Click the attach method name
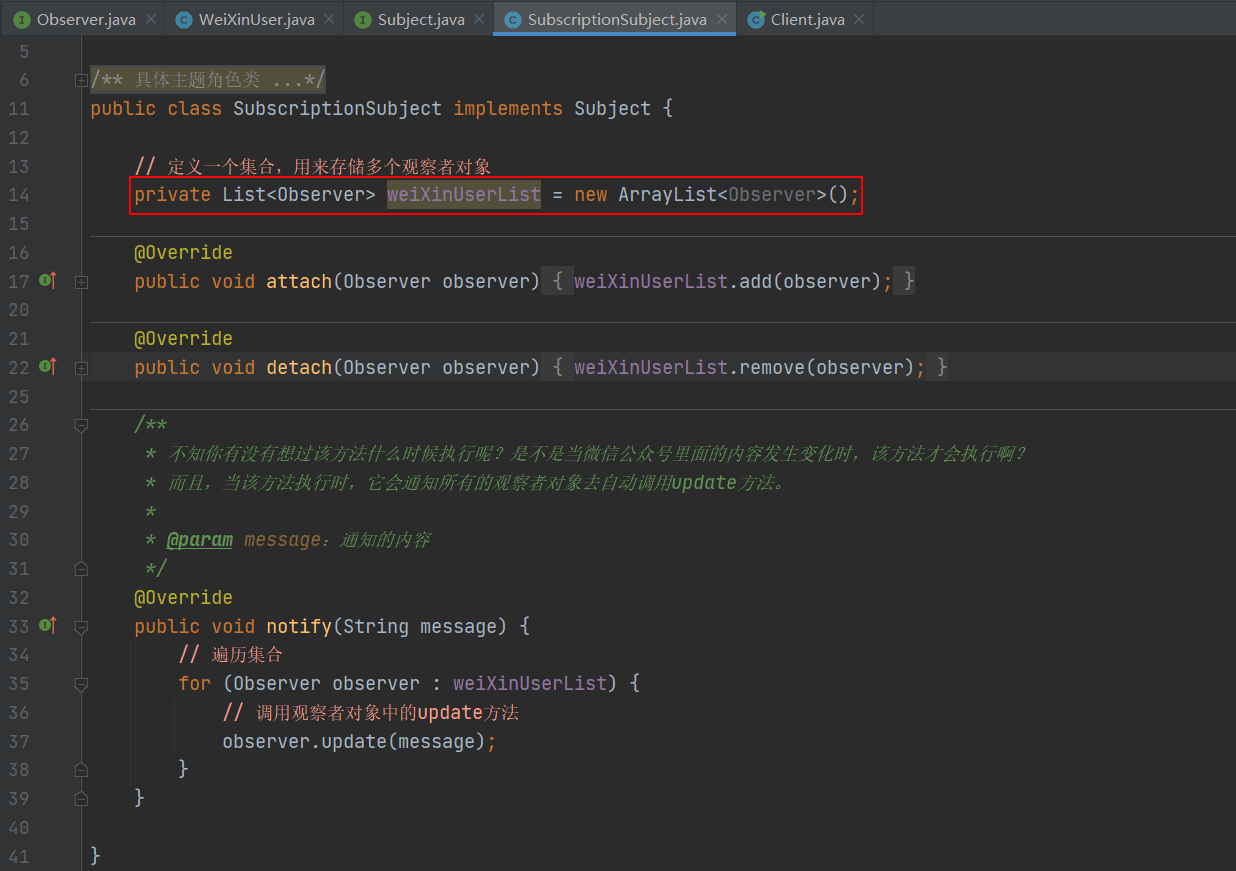The width and height of the screenshot is (1236, 871). [x=299, y=282]
